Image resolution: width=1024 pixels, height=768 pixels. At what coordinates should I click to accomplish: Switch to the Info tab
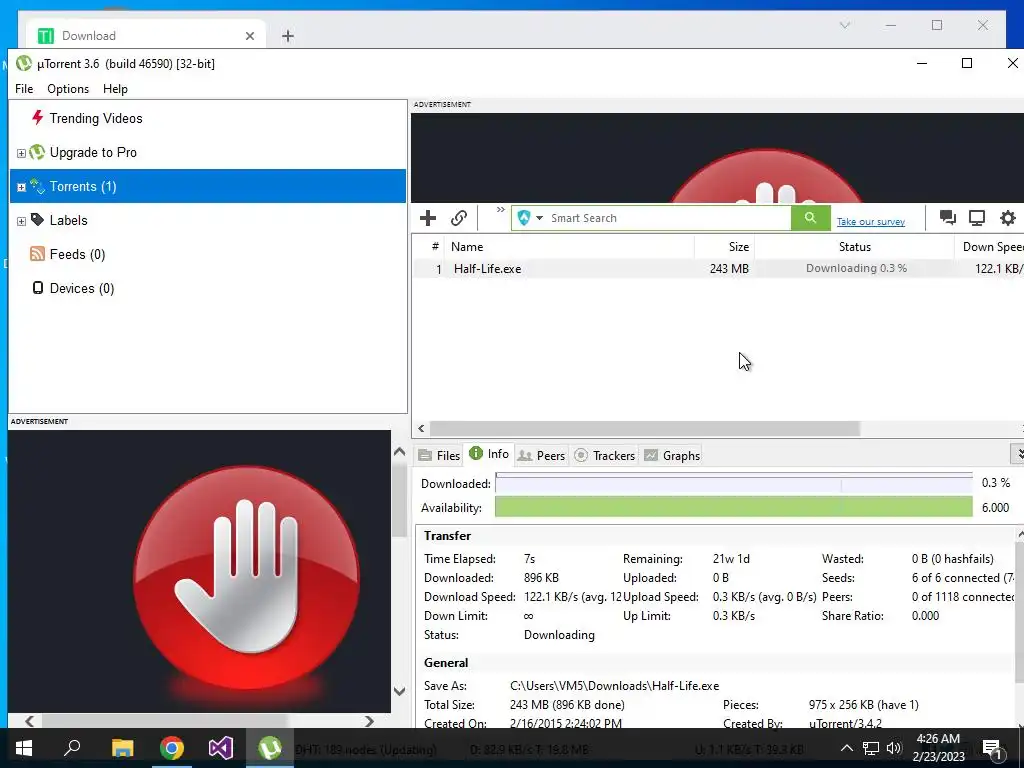tap(489, 454)
